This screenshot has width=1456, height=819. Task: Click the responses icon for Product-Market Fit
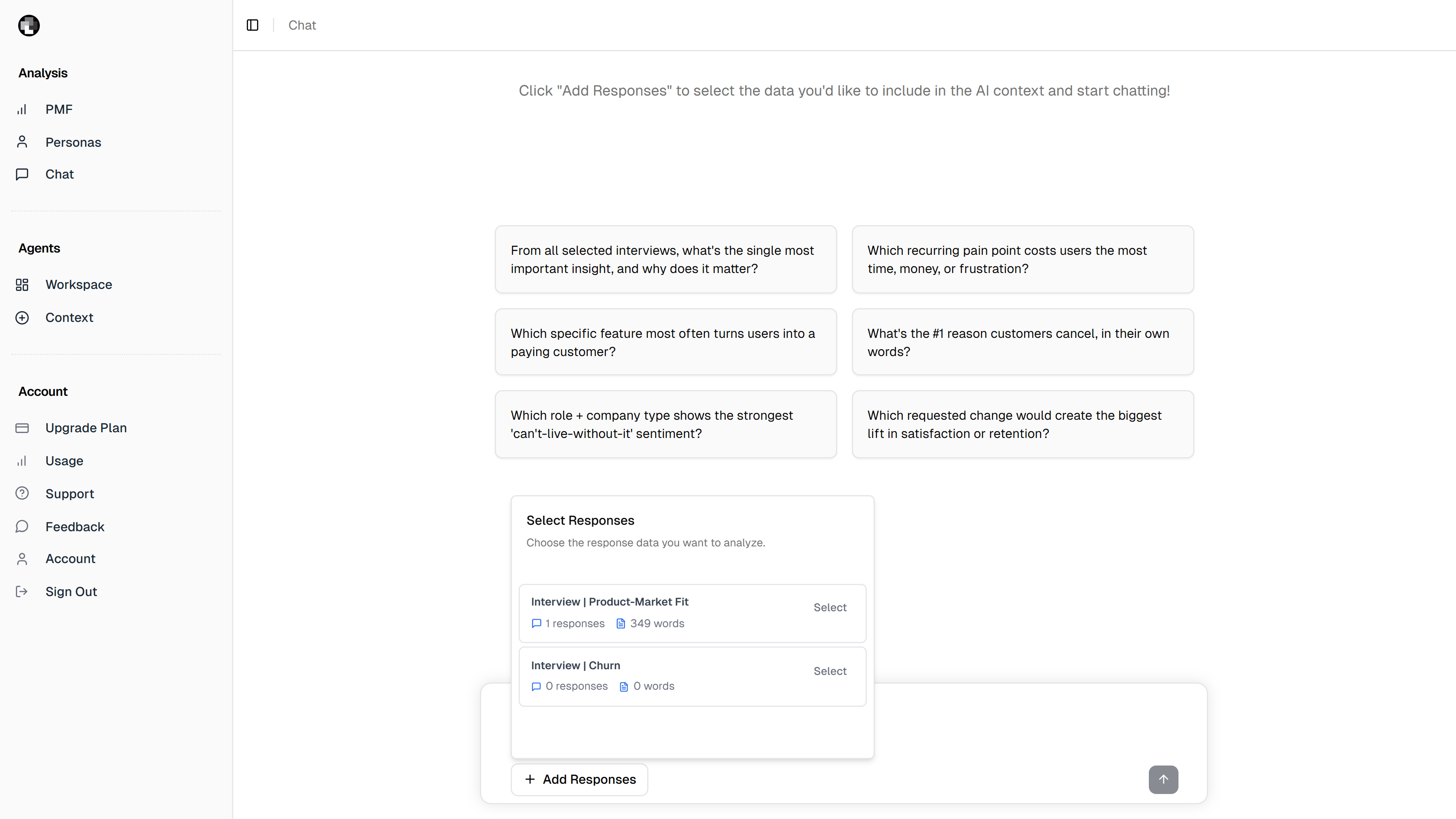(x=537, y=623)
